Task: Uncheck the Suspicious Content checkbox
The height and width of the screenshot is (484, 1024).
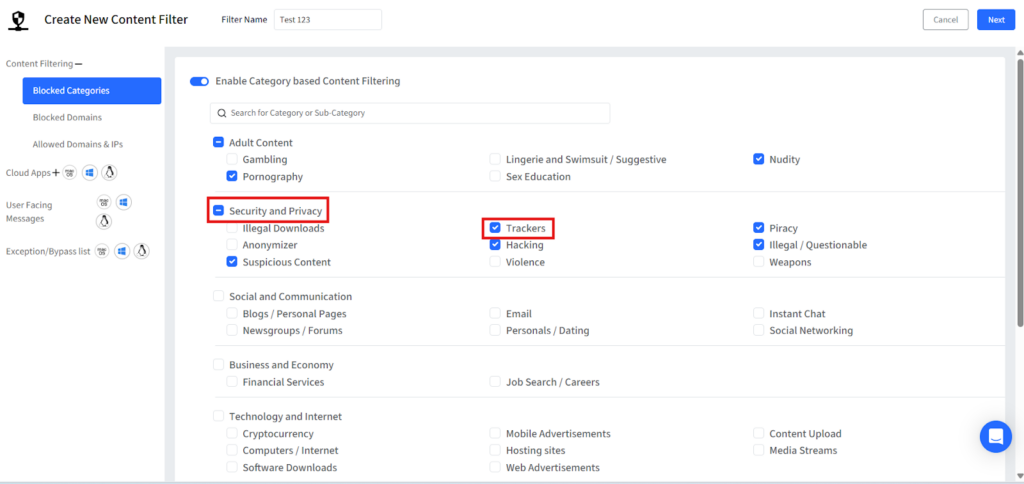Action: [232, 262]
